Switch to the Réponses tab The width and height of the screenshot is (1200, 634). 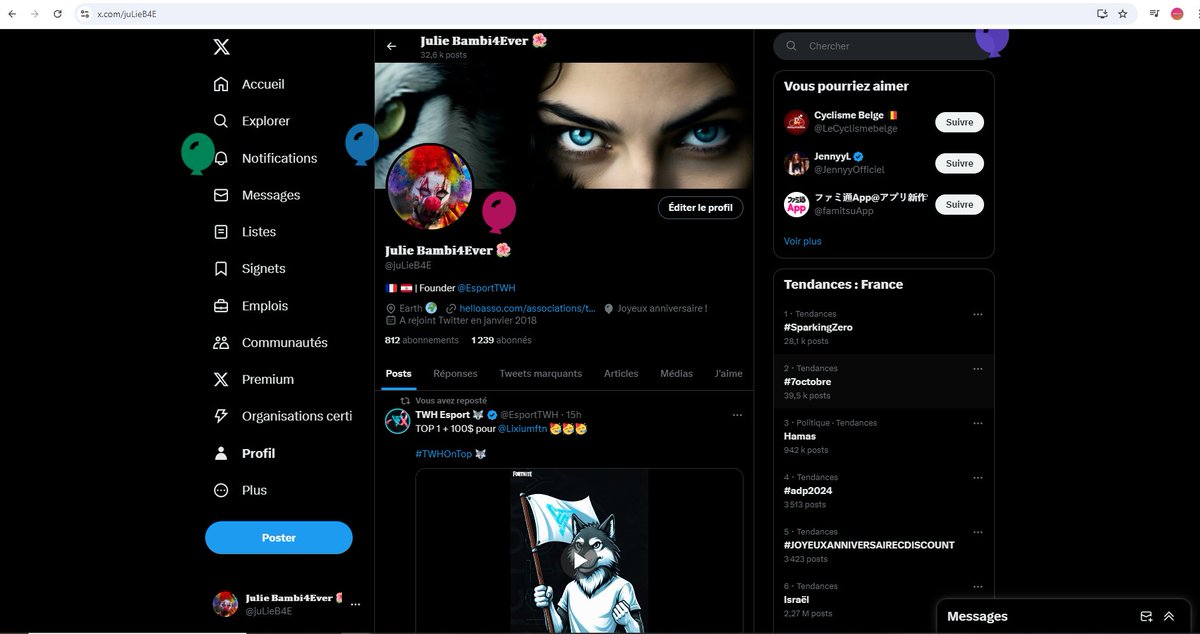(x=455, y=373)
